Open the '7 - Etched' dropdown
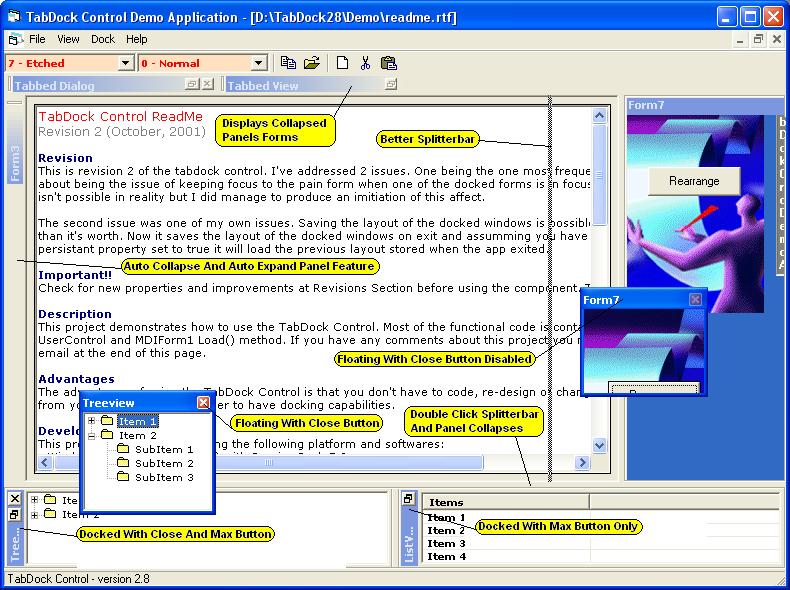This screenshot has height=590, width=790. (126, 63)
